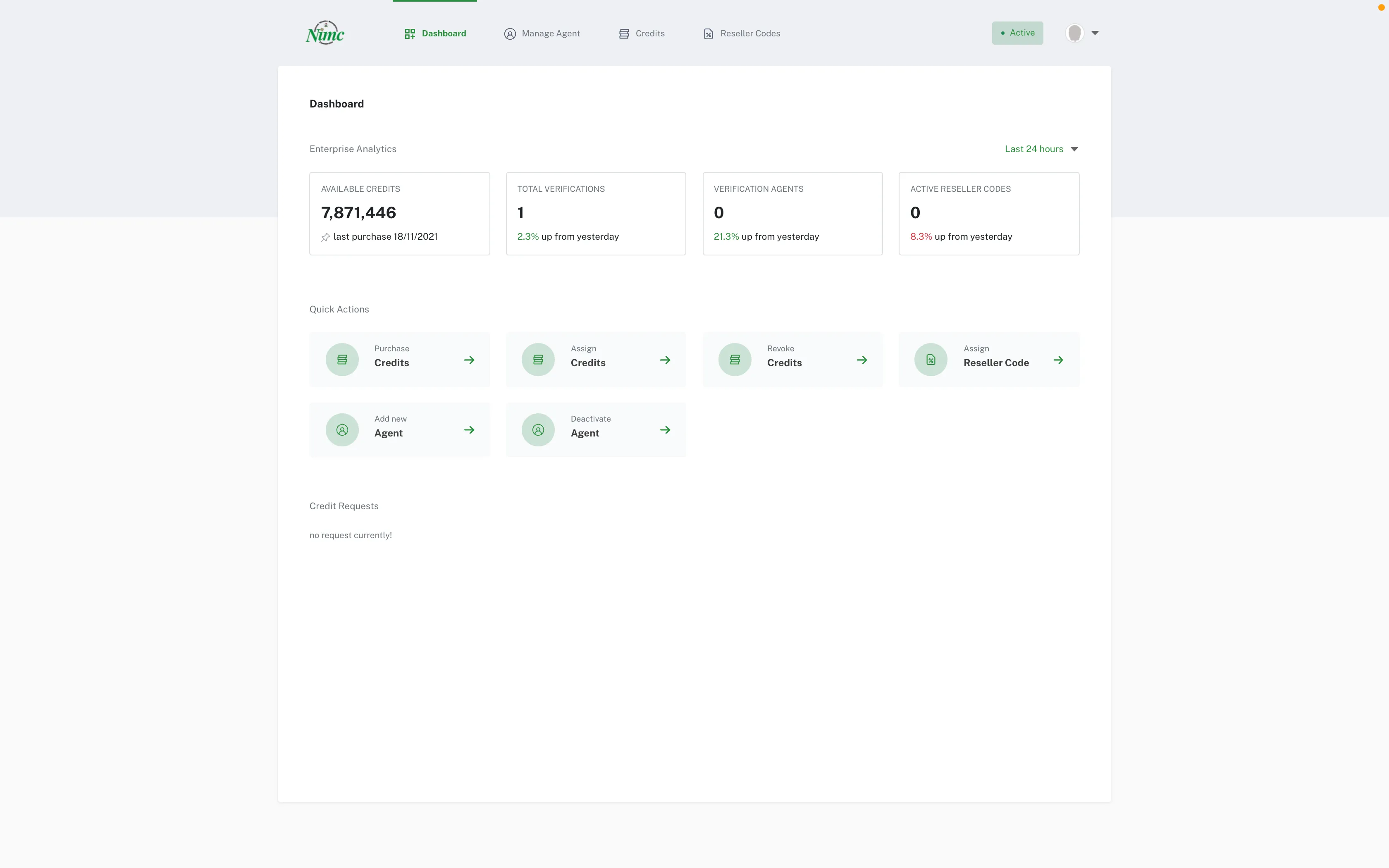Screen dimensions: 1389x868
Task: Click the Assign Credits quick action
Action: click(596, 359)
